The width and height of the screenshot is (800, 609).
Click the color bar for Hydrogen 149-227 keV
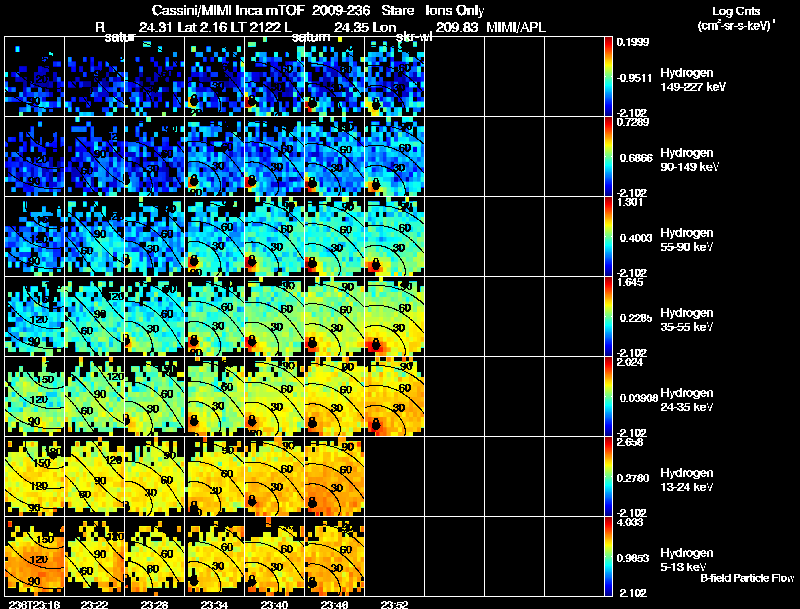pos(608,77)
